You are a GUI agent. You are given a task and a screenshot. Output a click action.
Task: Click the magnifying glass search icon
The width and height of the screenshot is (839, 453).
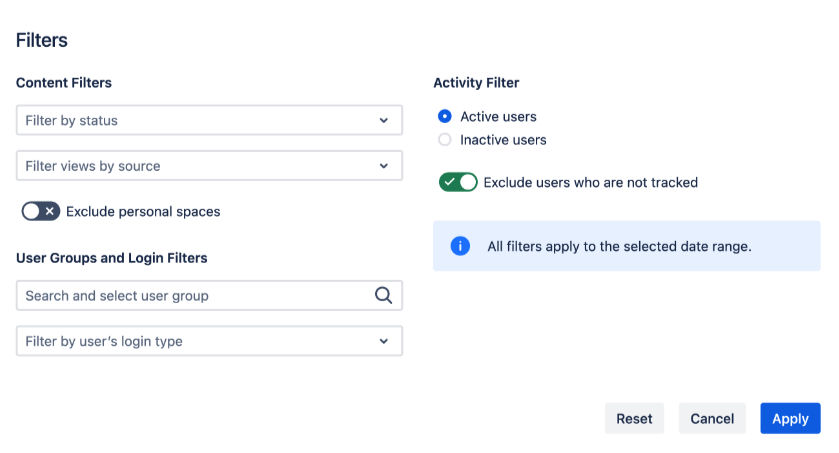(383, 295)
